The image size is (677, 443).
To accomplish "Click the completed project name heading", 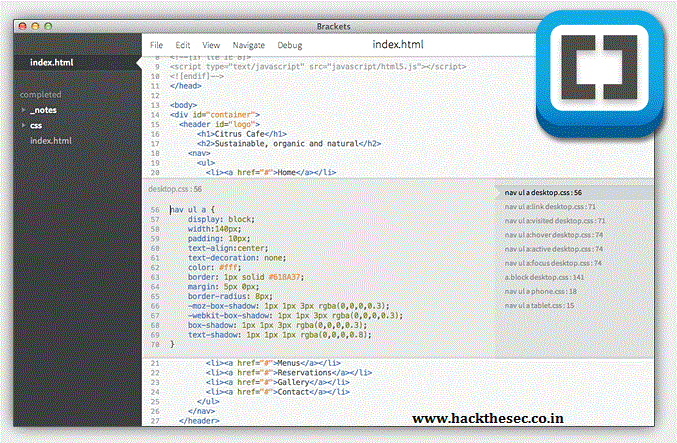I will click(41, 95).
